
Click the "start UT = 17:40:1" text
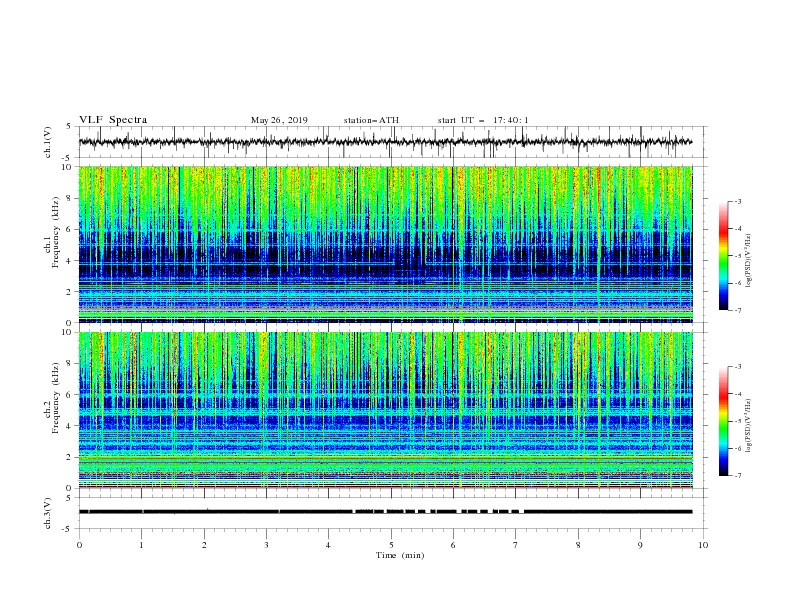(483, 120)
